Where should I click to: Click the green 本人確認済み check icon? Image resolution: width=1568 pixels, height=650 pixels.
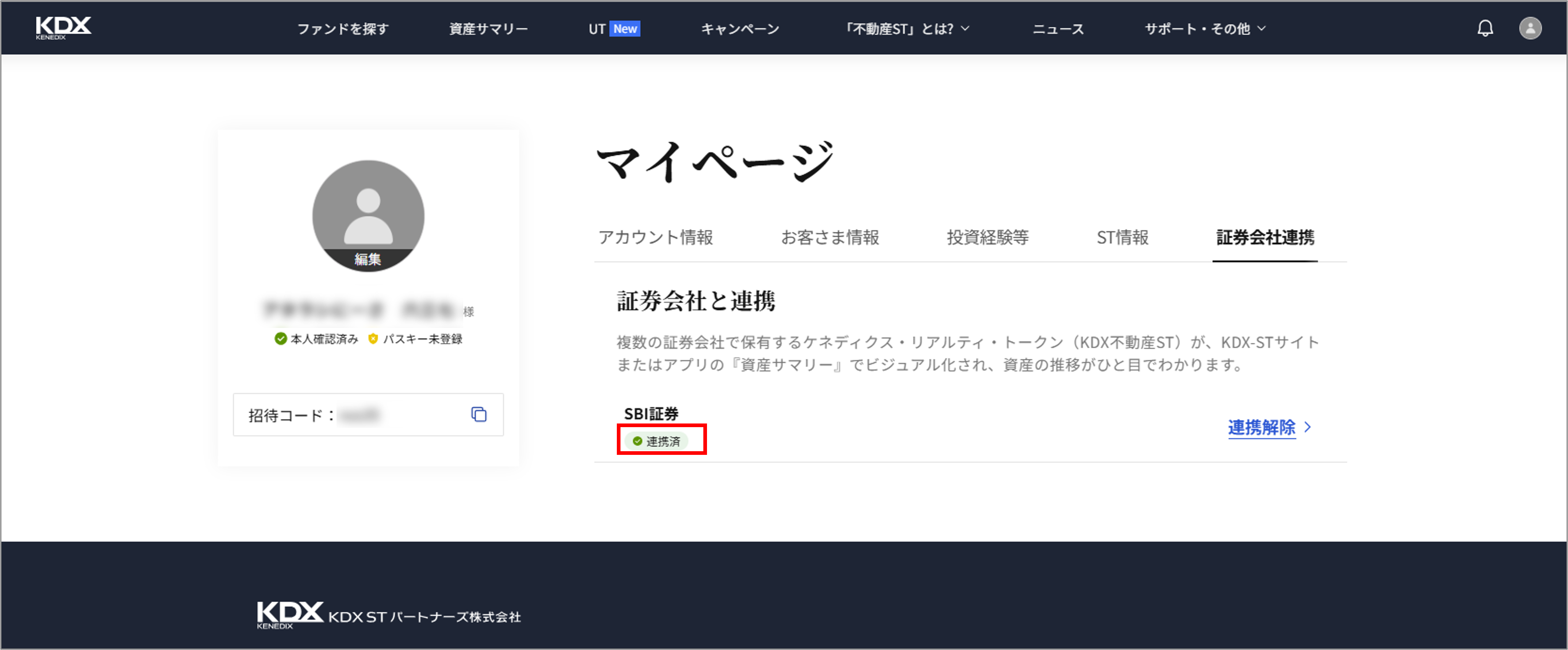coord(281,339)
